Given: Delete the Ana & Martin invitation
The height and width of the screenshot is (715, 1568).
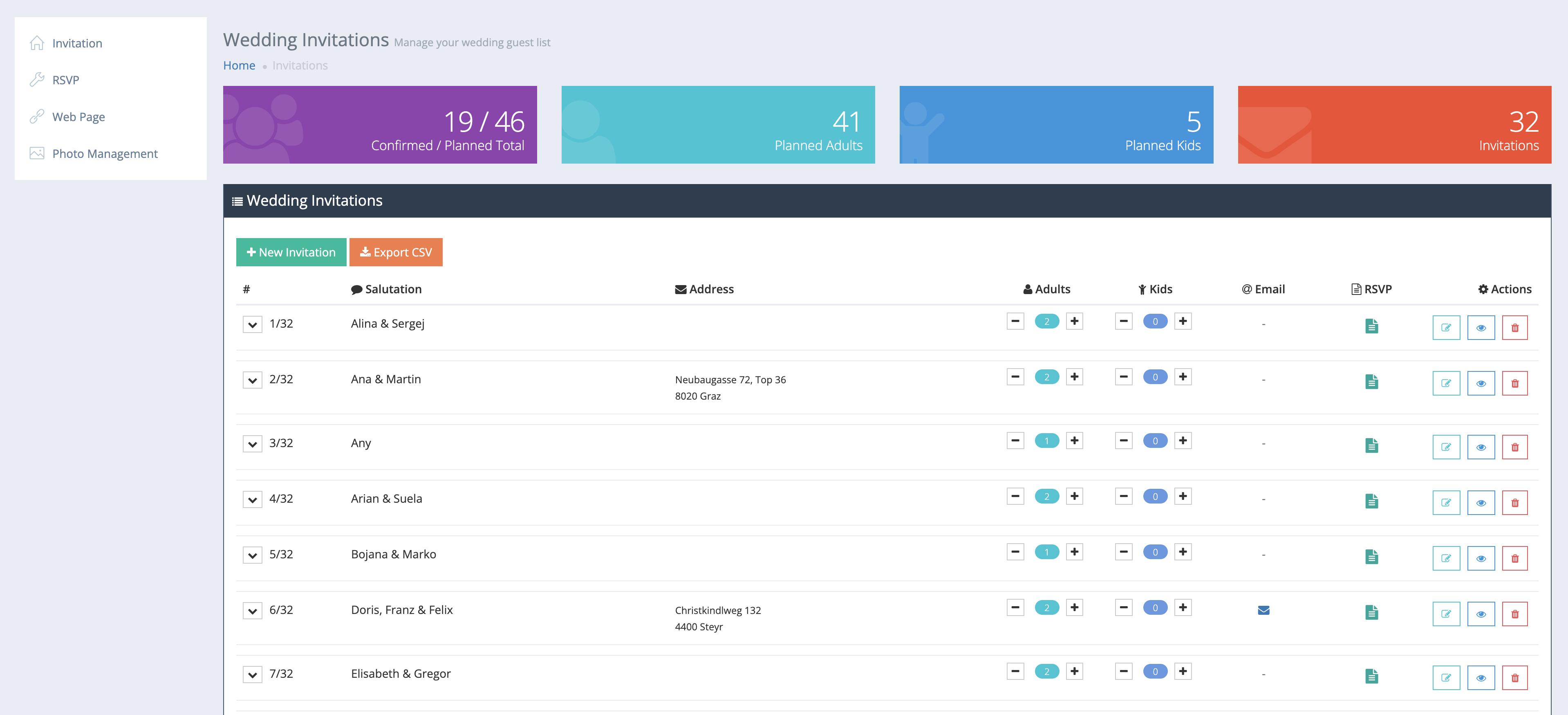Looking at the screenshot, I should click(1514, 384).
